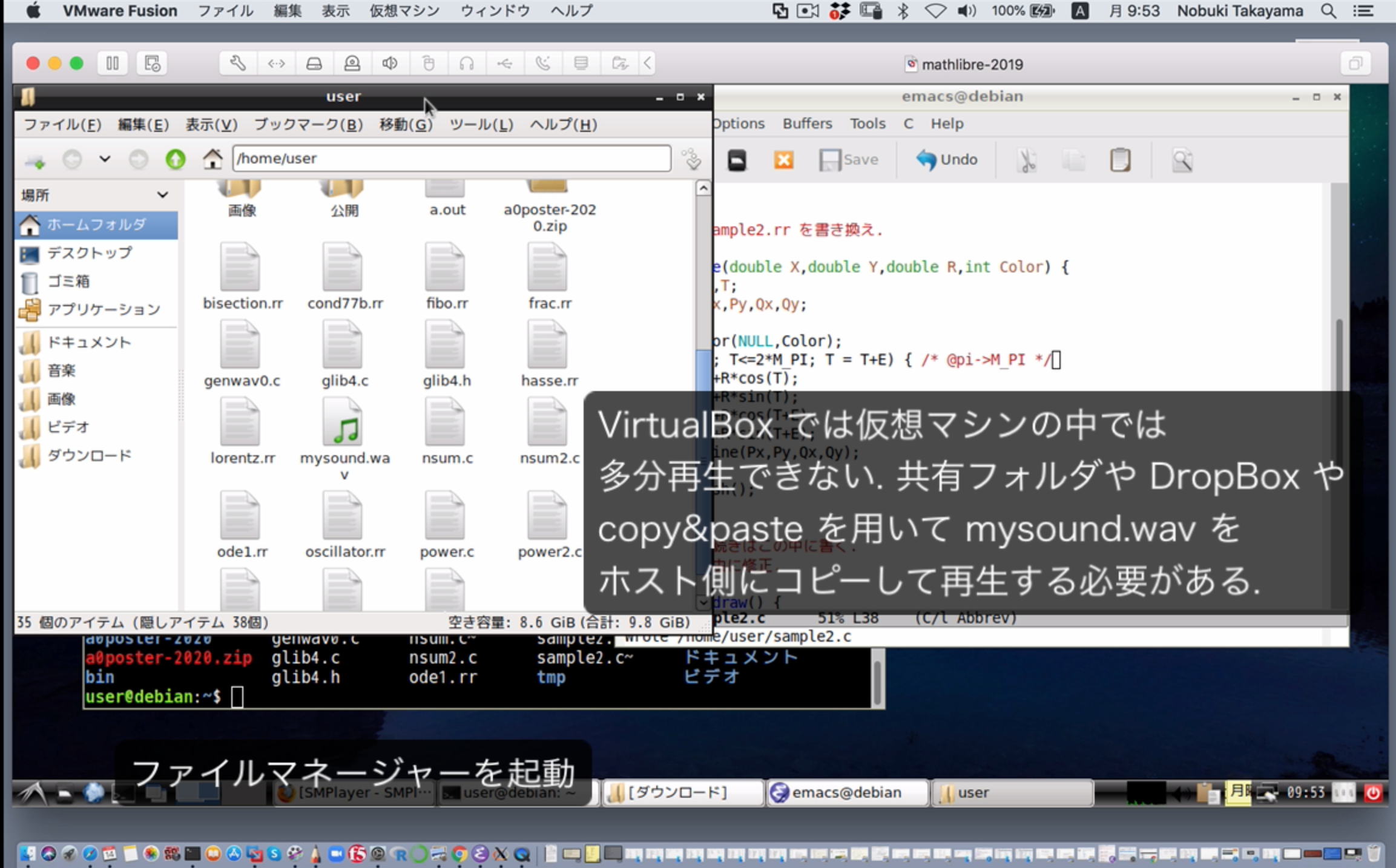
Task: Click Emacs black disk icon in toolbar
Action: [x=737, y=160]
